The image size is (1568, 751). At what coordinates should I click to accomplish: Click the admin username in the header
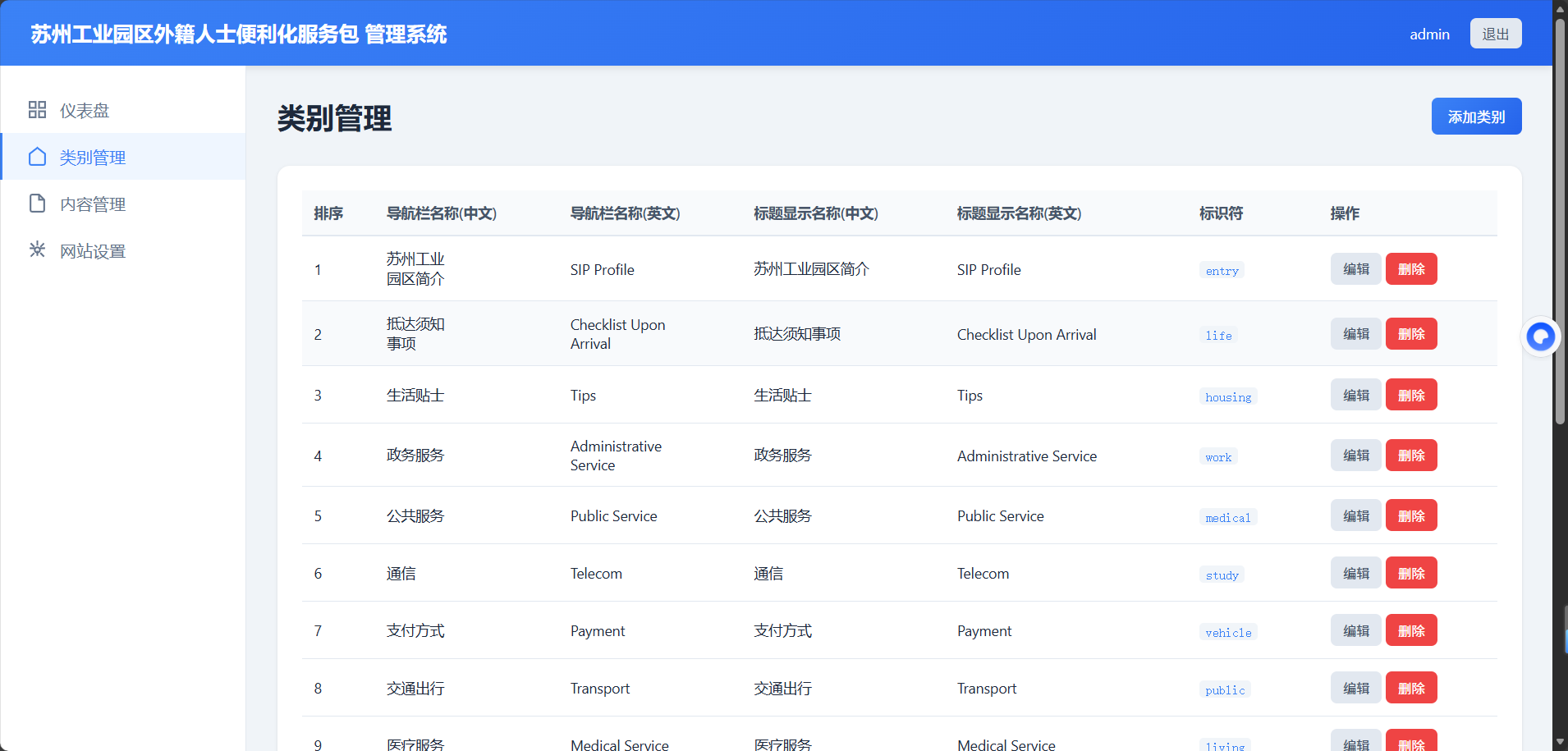click(x=1428, y=34)
